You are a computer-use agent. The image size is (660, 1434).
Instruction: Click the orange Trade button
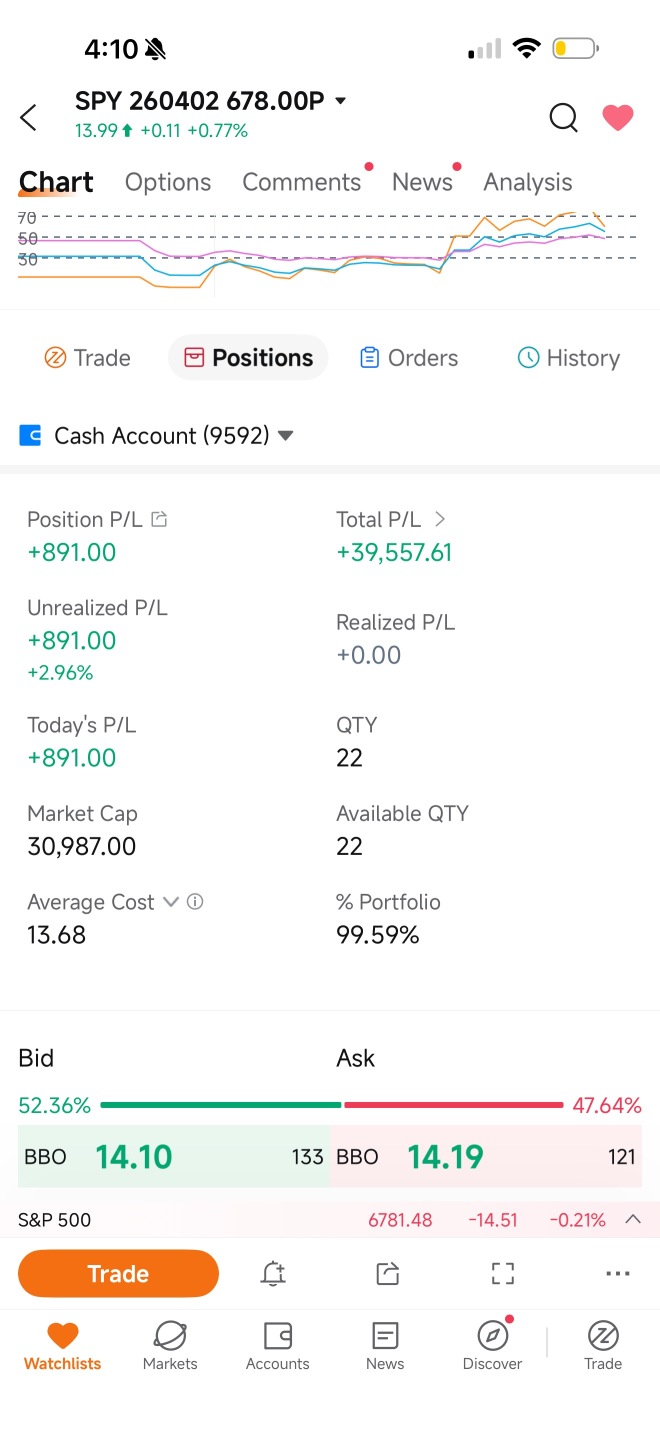118,1274
